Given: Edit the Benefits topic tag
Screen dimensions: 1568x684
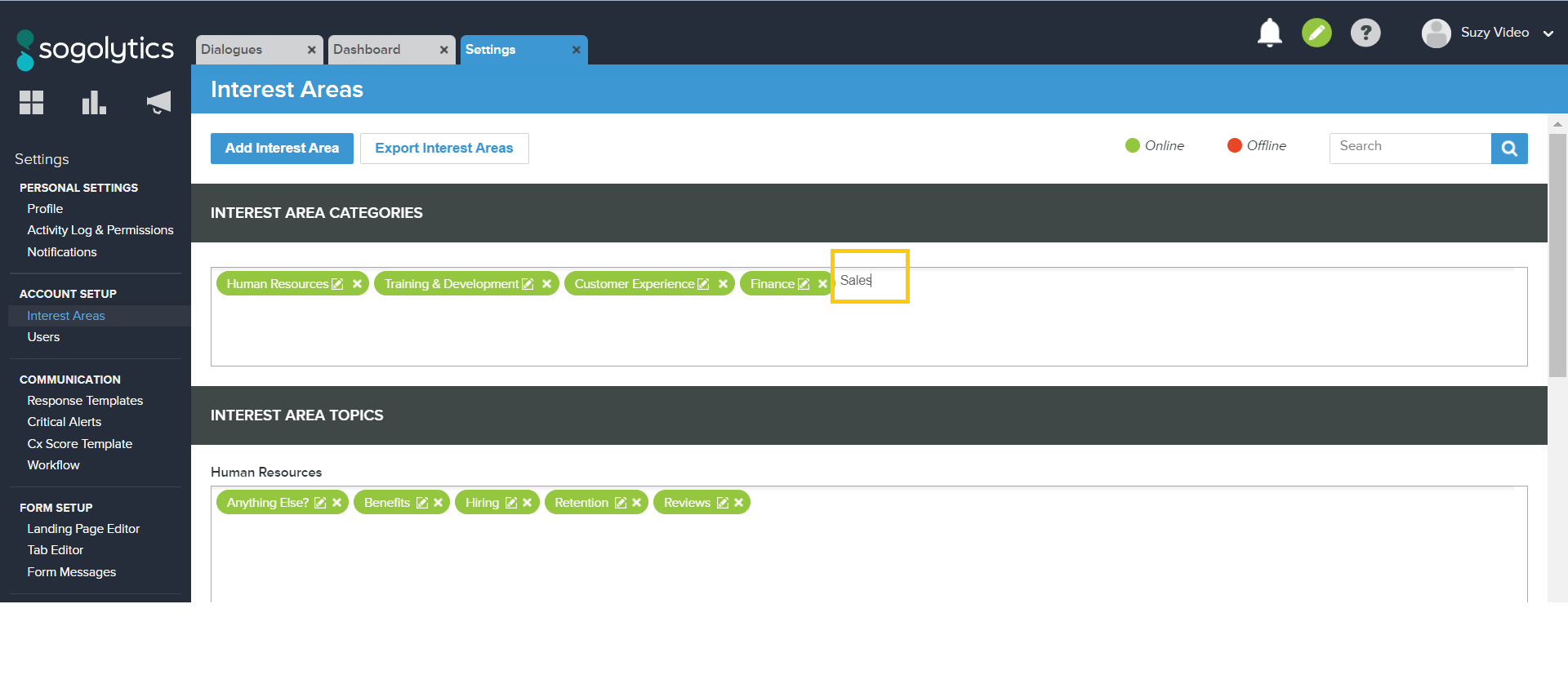Looking at the screenshot, I should point(421,503).
